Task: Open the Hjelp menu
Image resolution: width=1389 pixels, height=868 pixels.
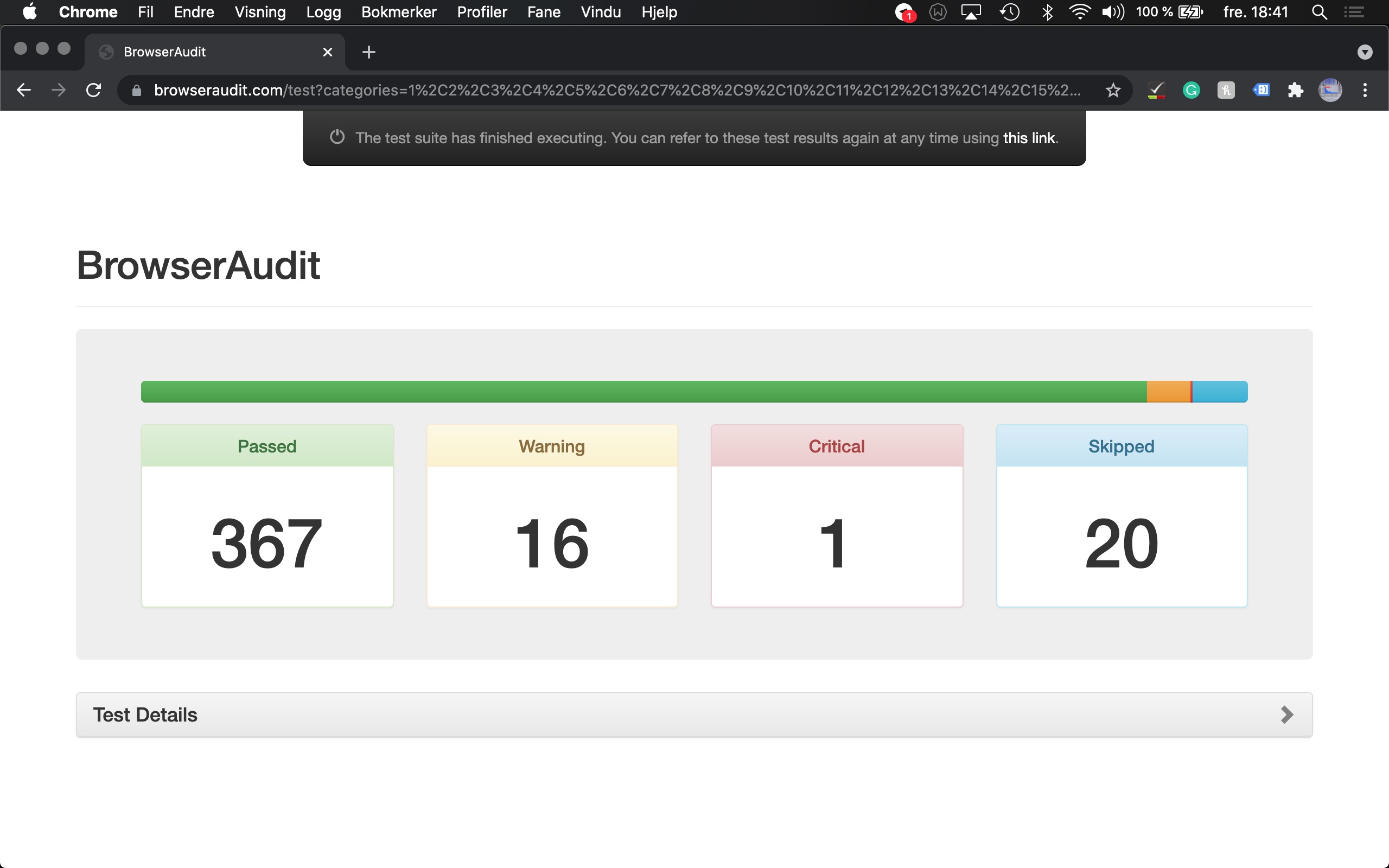Action: pos(659,12)
